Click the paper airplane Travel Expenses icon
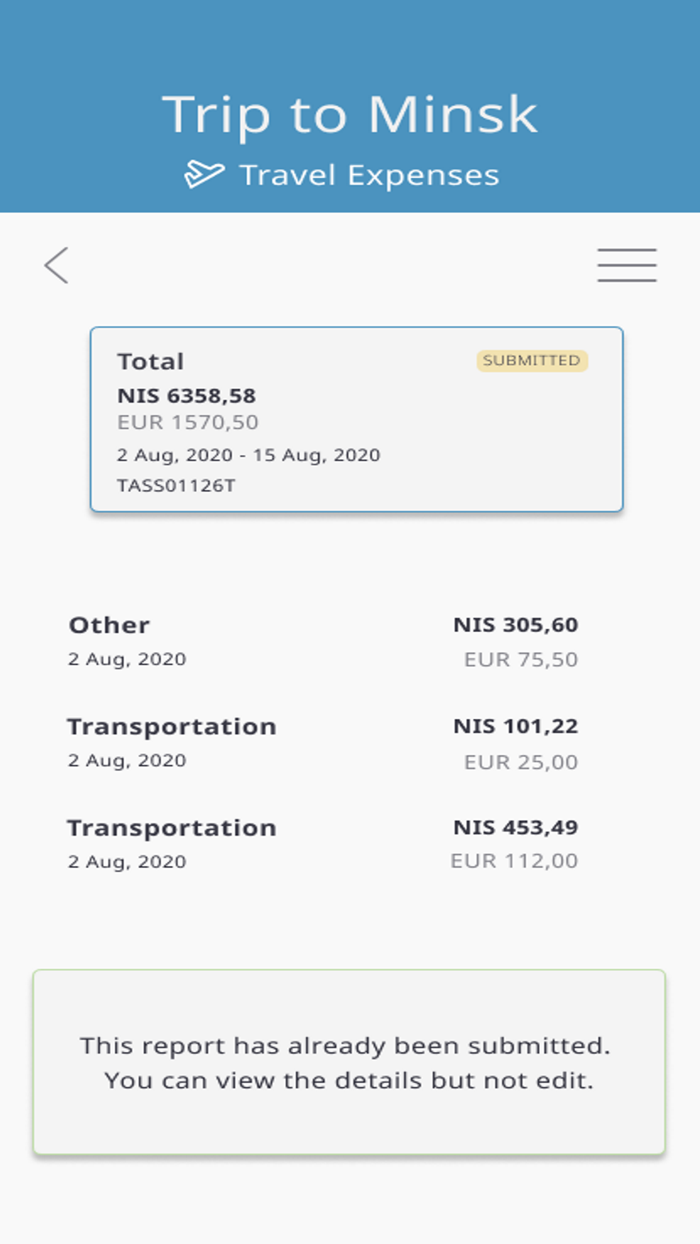Viewport: 700px width, 1244px height. tap(205, 172)
